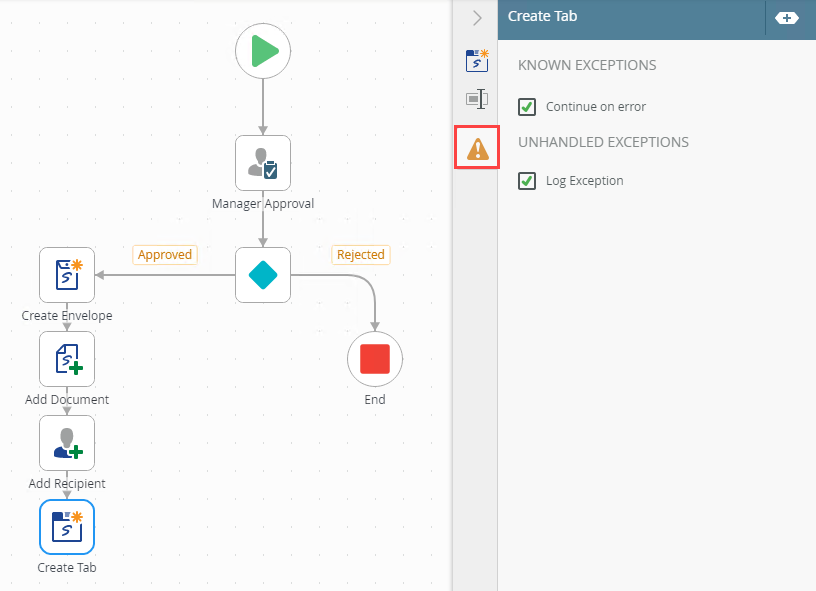Click the toggle button in panel header
The height and width of the screenshot is (591, 816).
787,18
